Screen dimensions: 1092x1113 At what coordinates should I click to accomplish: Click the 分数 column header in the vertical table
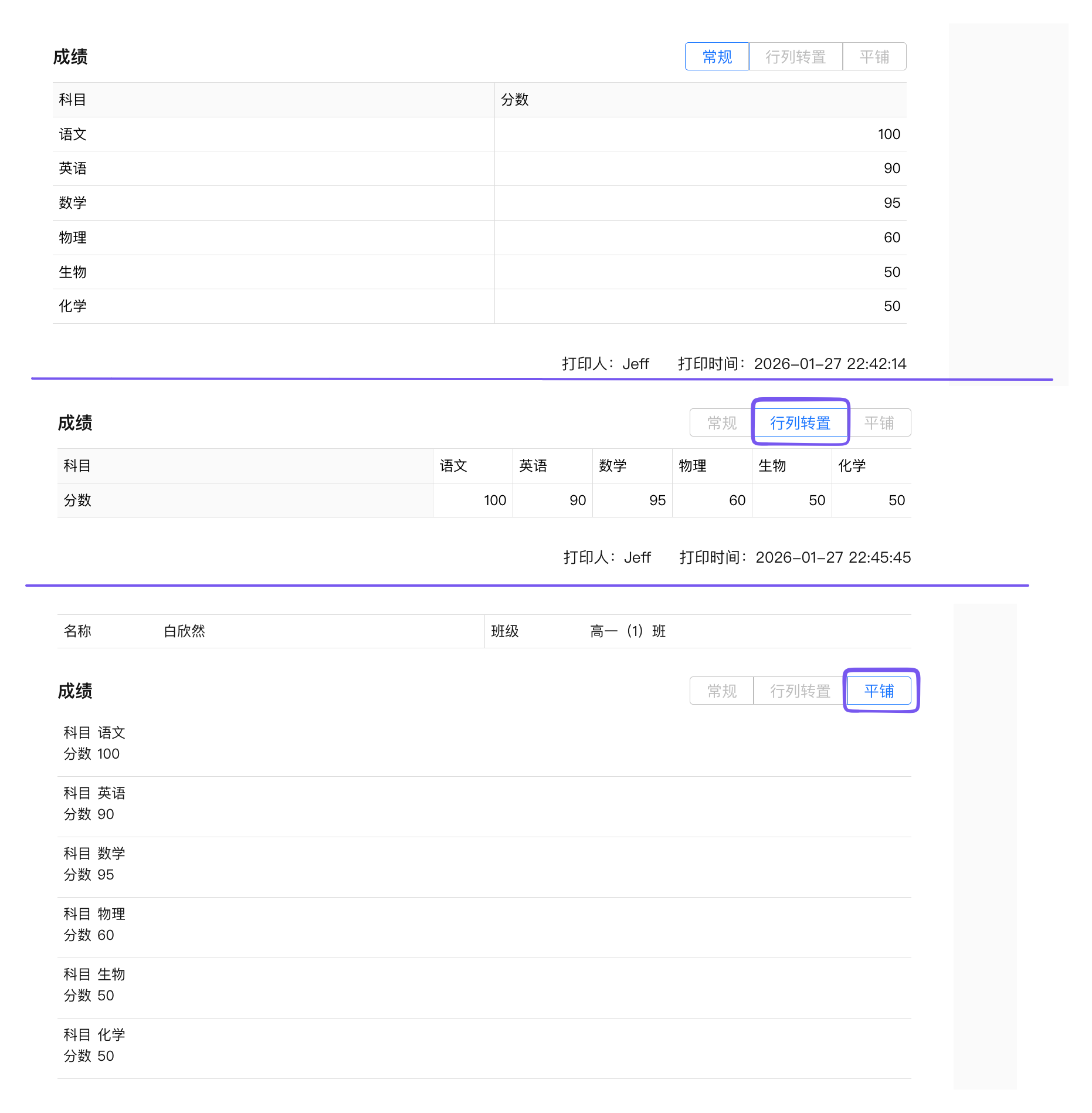click(x=515, y=100)
